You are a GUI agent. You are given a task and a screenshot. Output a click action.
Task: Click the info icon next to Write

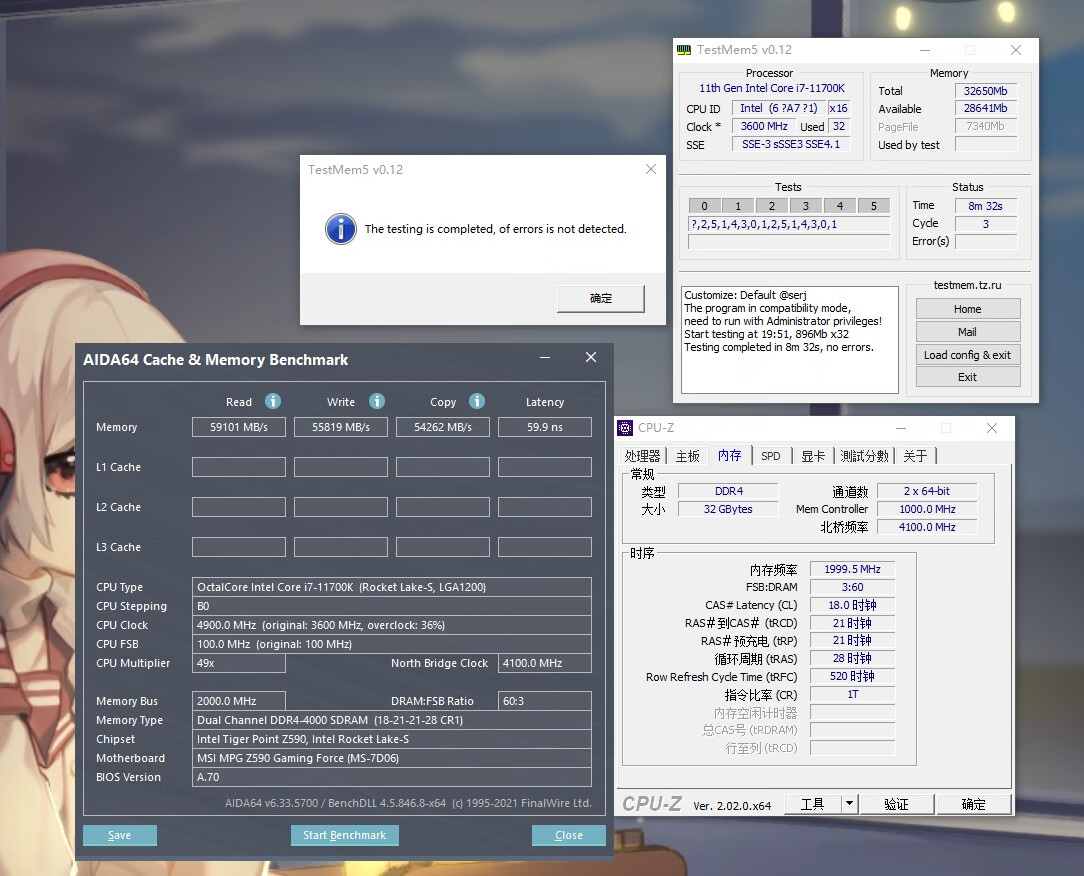[x=376, y=401]
